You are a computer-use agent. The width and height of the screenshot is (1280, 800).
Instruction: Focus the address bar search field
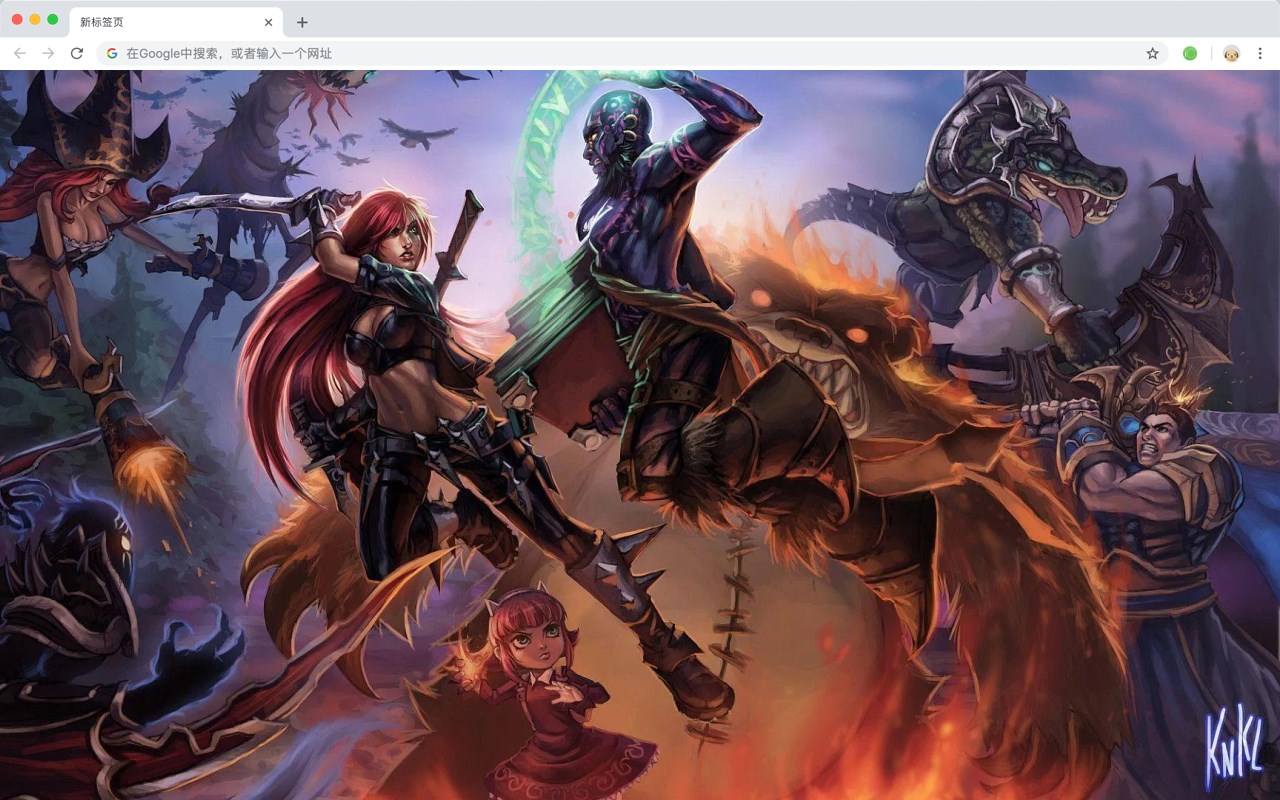click(632, 53)
